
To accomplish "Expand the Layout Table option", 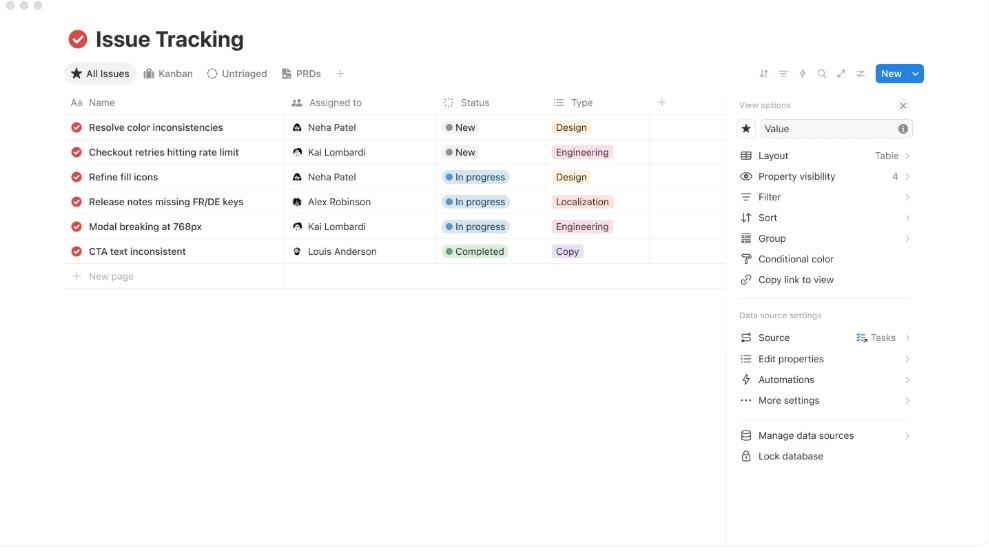I will coord(825,156).
